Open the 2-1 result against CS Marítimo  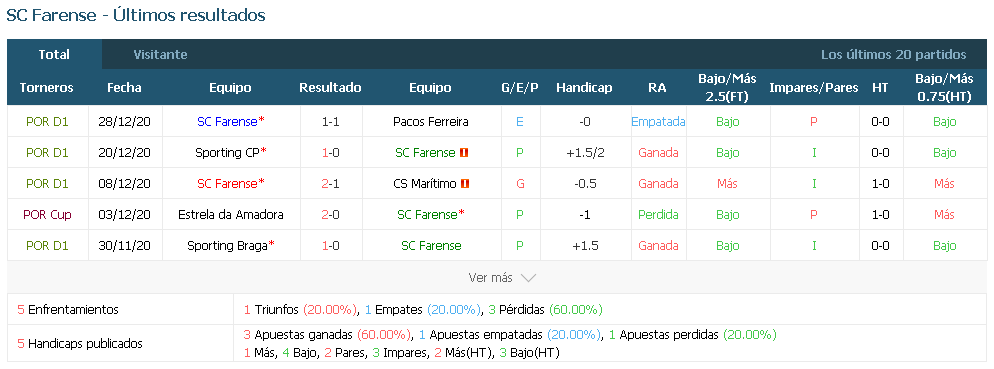[331, 184]
